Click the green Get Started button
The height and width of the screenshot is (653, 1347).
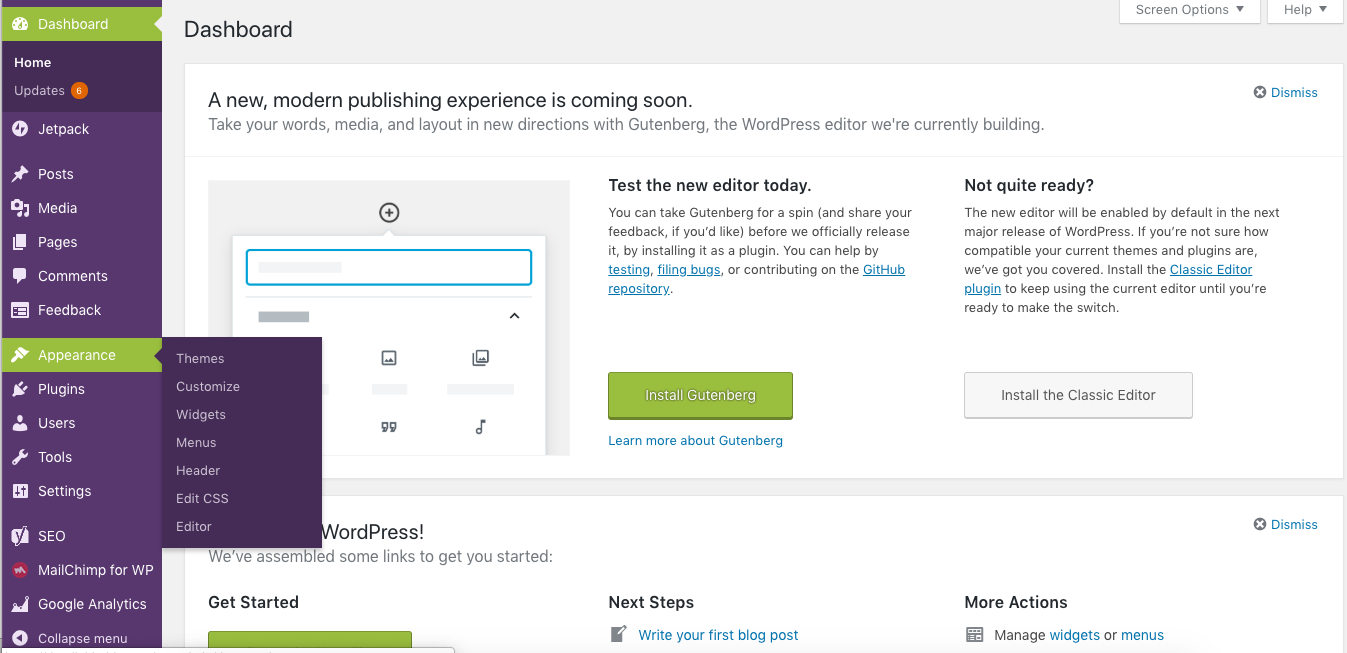310,641
